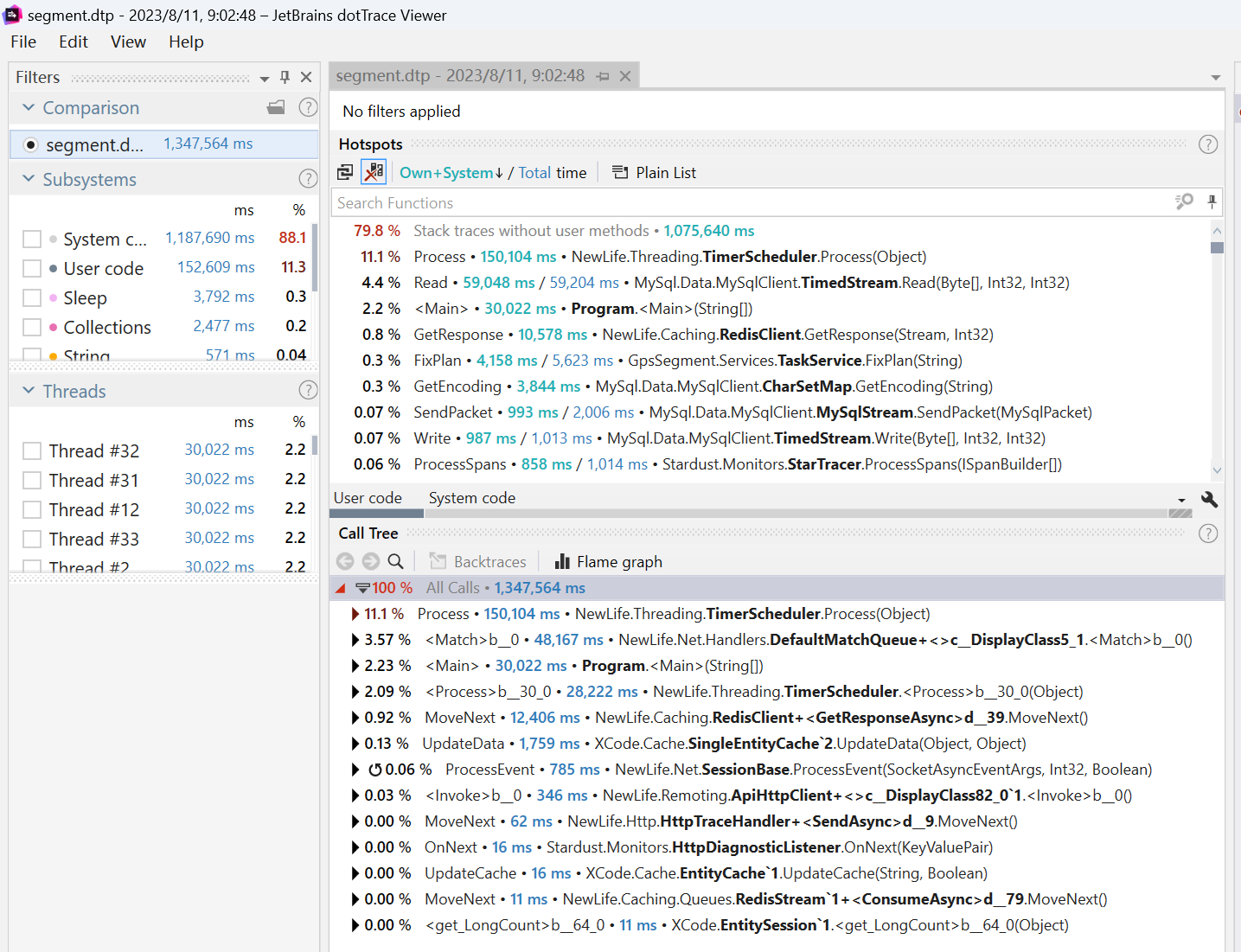Screen dimensions: 1241x952
Task: Open the Edit menu
Action: point(74,42)
